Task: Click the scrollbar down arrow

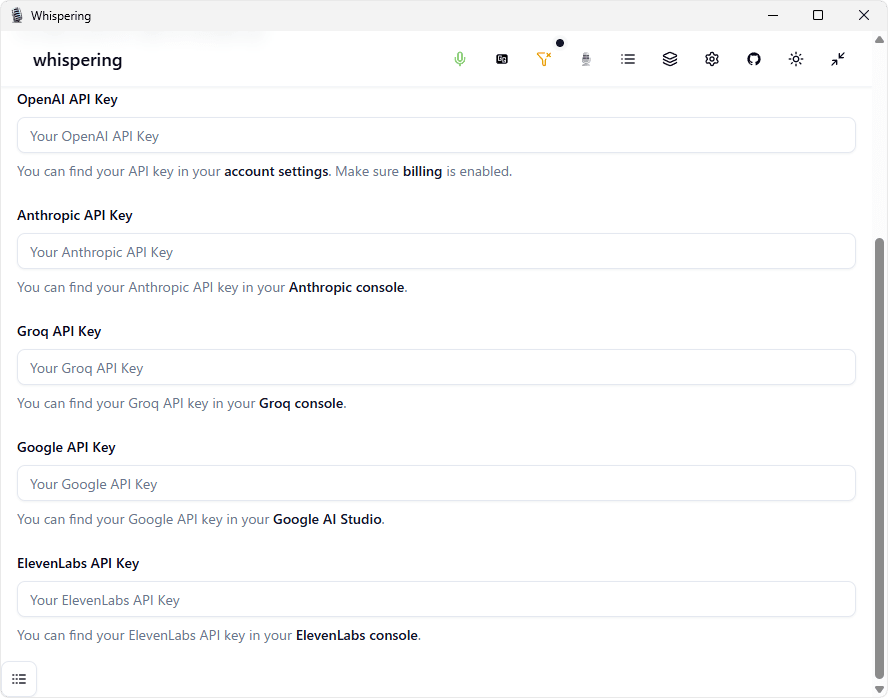Action: tap(879, 690)
